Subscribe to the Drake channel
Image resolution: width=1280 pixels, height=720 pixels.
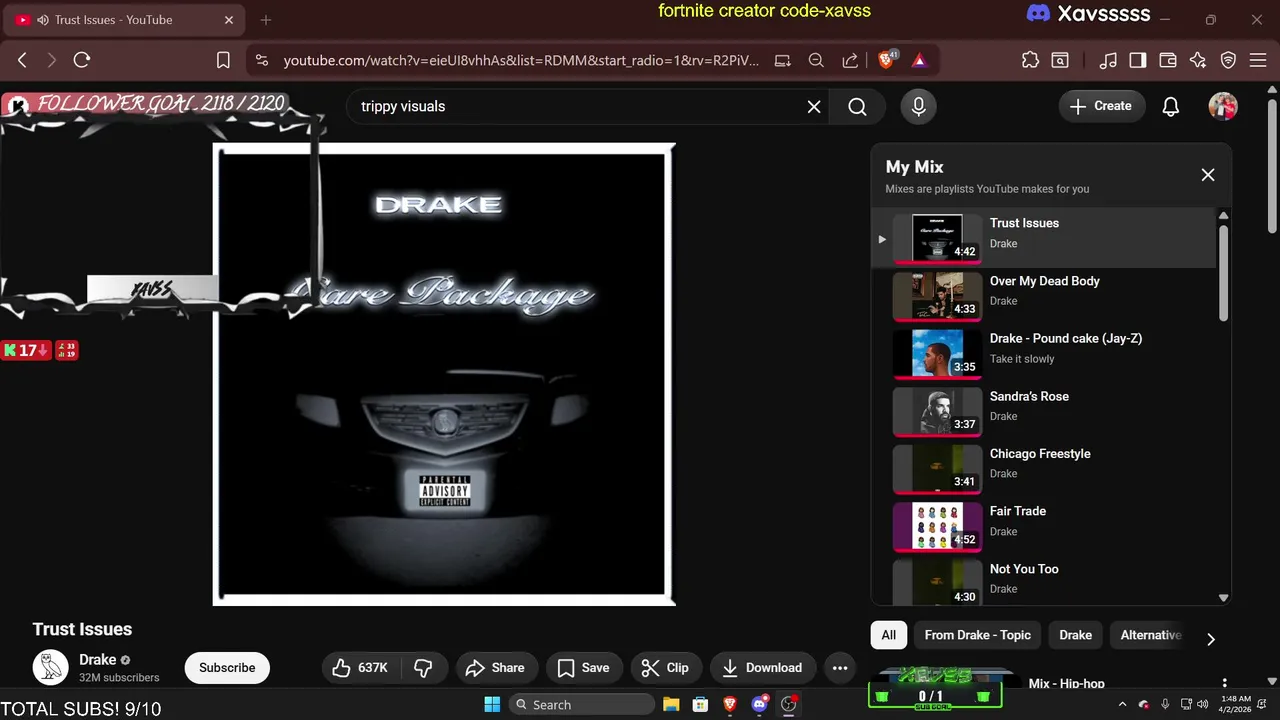pyautogui.click(x=227, y=668)
